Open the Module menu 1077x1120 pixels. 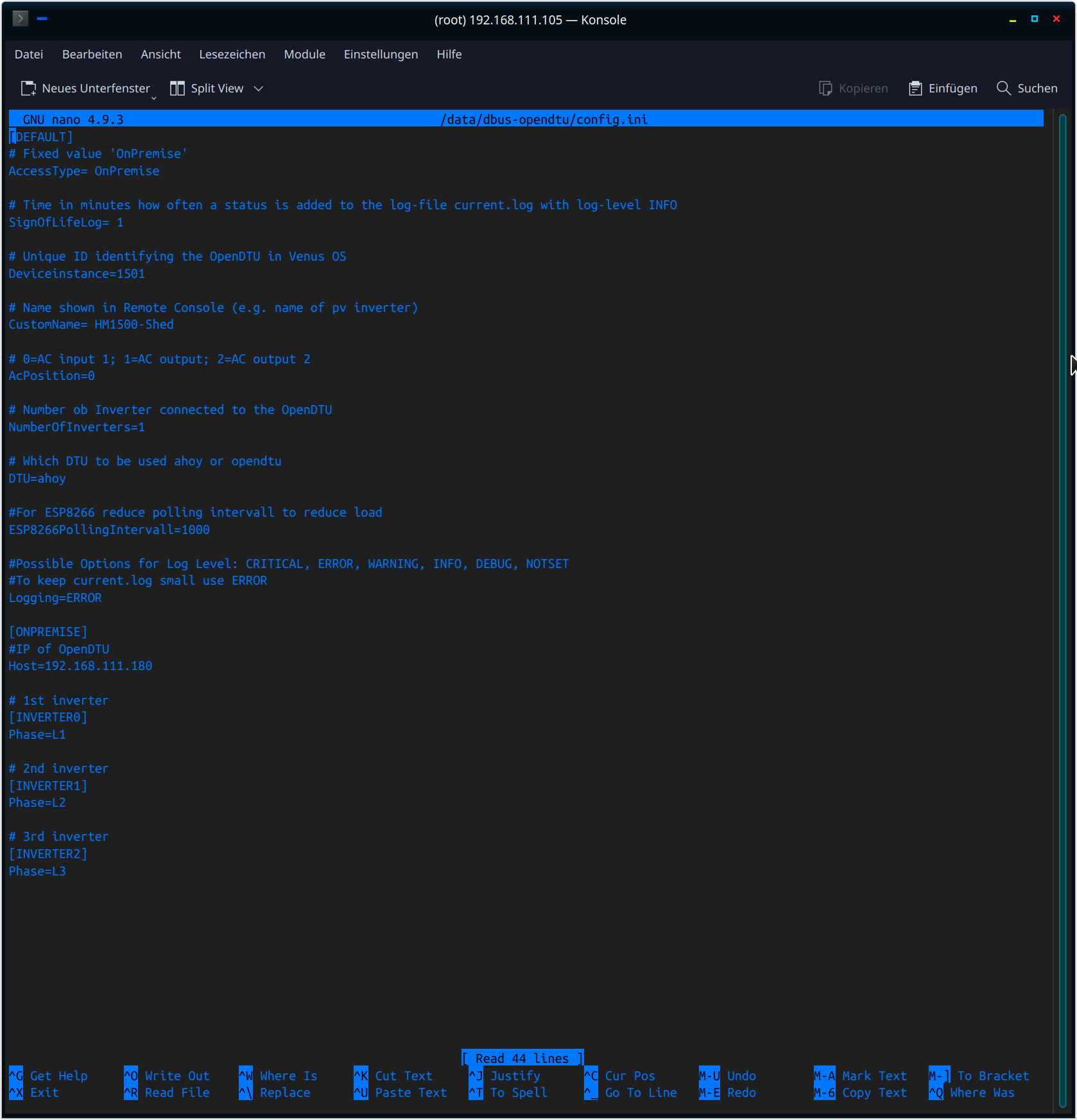pyautogui.click(x=304, y=55)
